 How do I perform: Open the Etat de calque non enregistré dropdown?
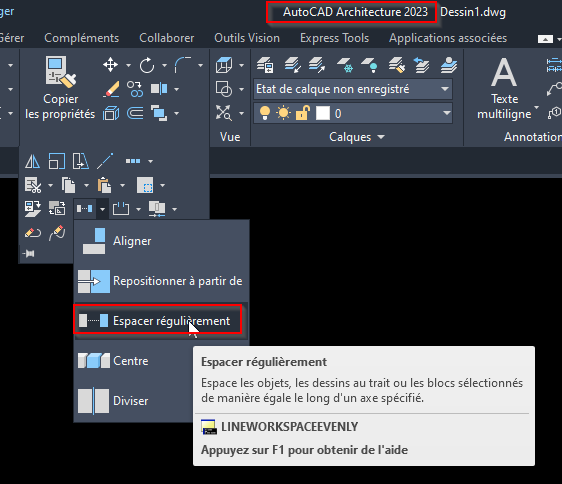pos(353,89)
